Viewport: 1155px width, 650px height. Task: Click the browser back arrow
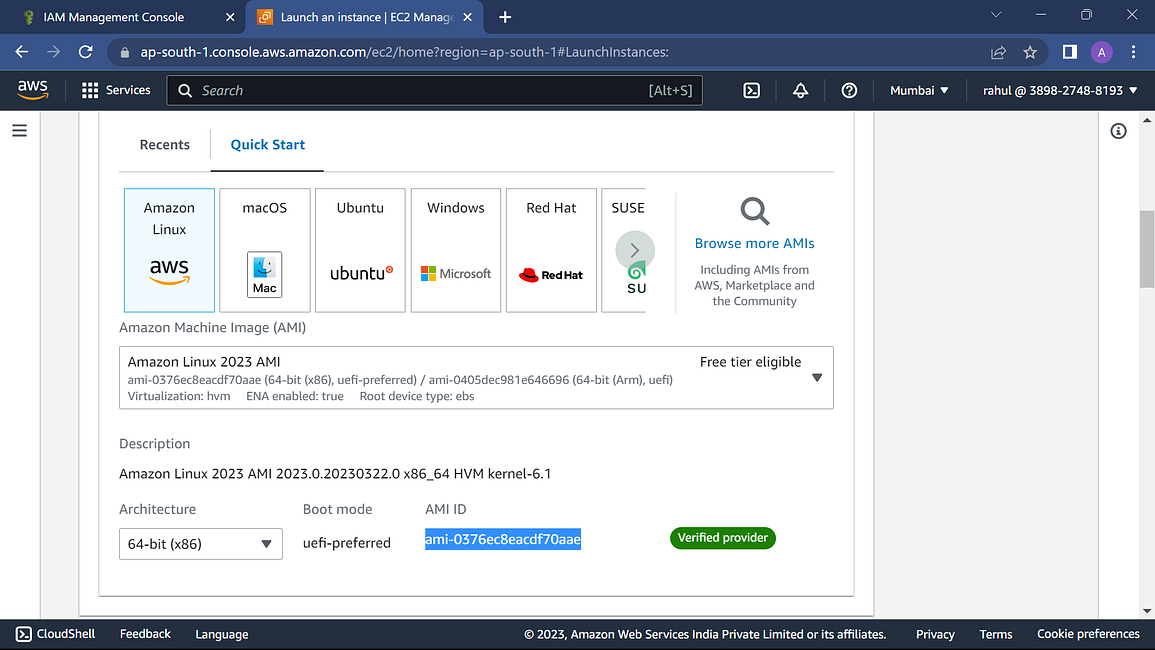(x=22, y=52)
